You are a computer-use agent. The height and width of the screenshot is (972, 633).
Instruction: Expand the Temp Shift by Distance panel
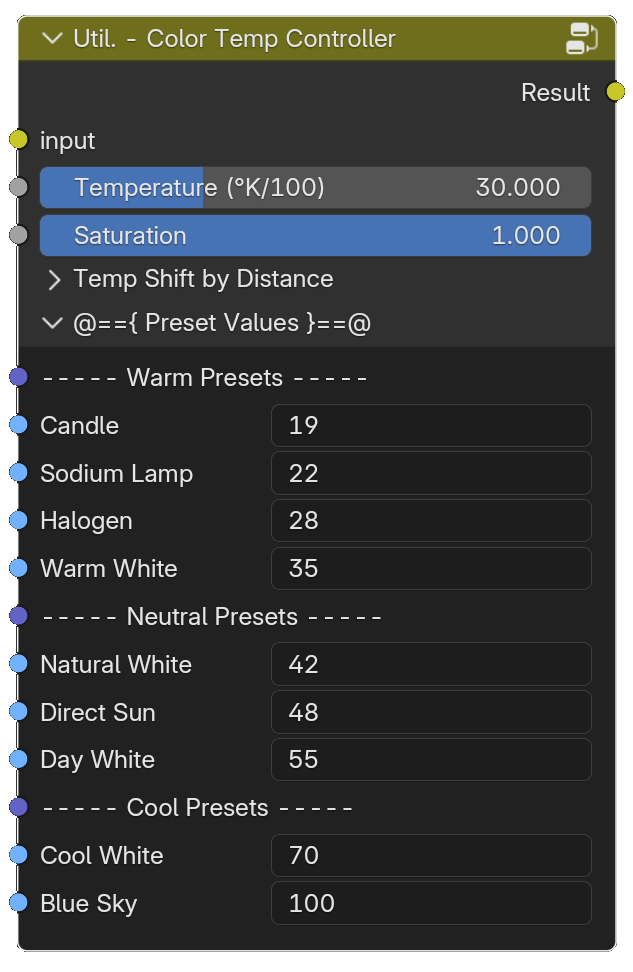pos(54,280)
